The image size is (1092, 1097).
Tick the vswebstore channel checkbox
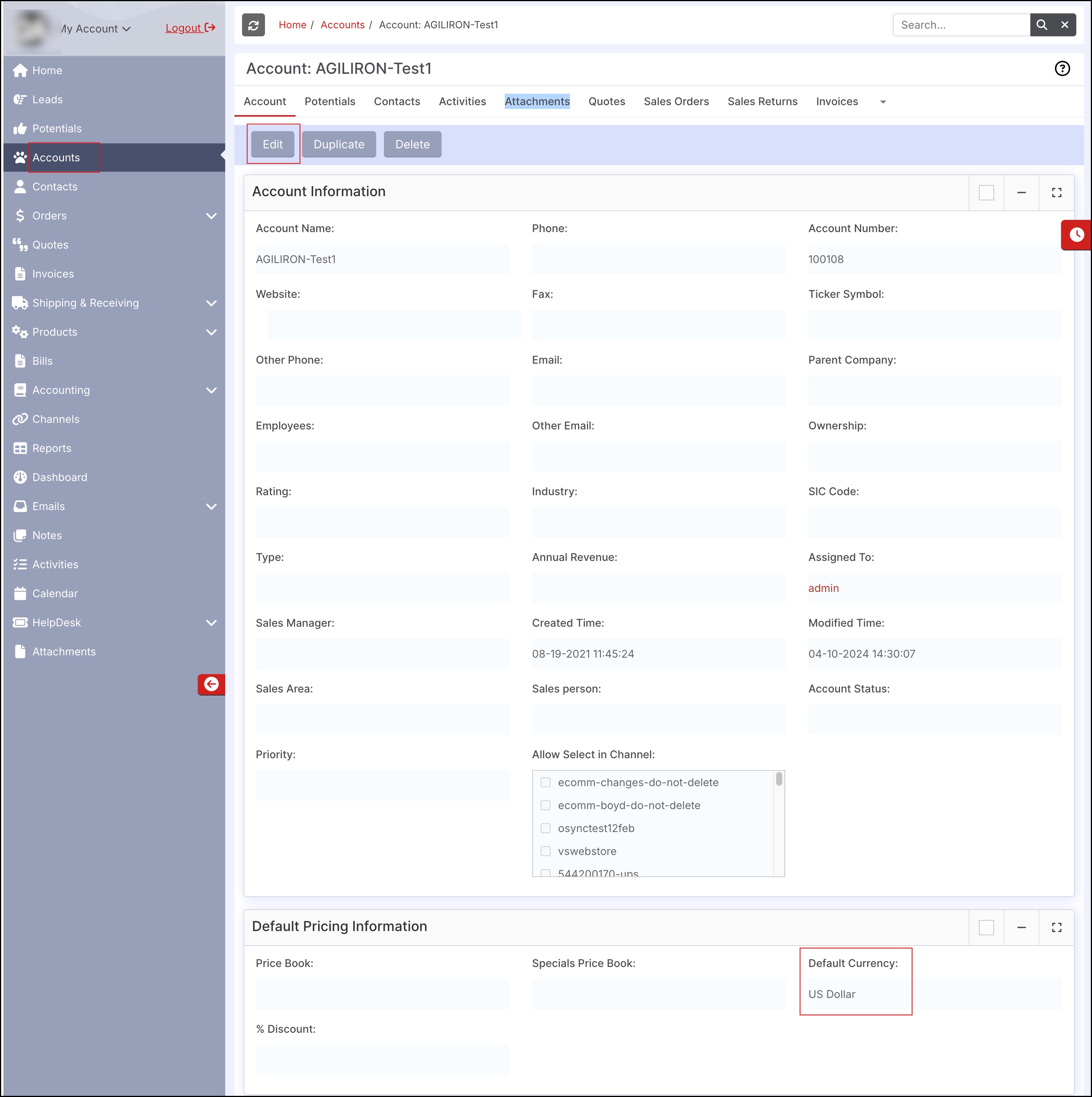(x=545, y=851)
